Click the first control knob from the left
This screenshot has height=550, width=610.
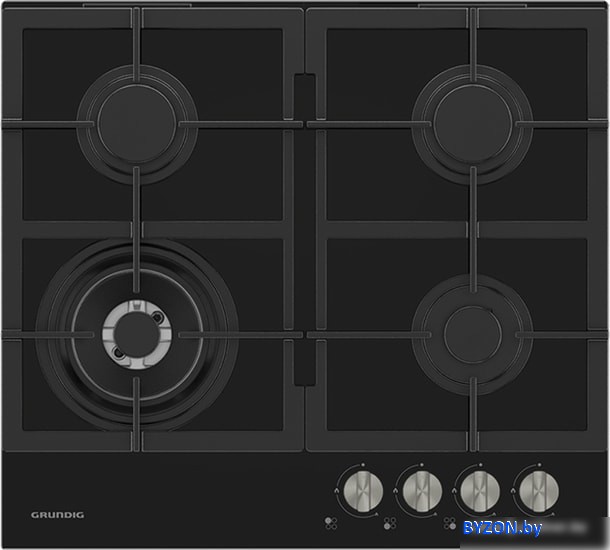(363, 491)
